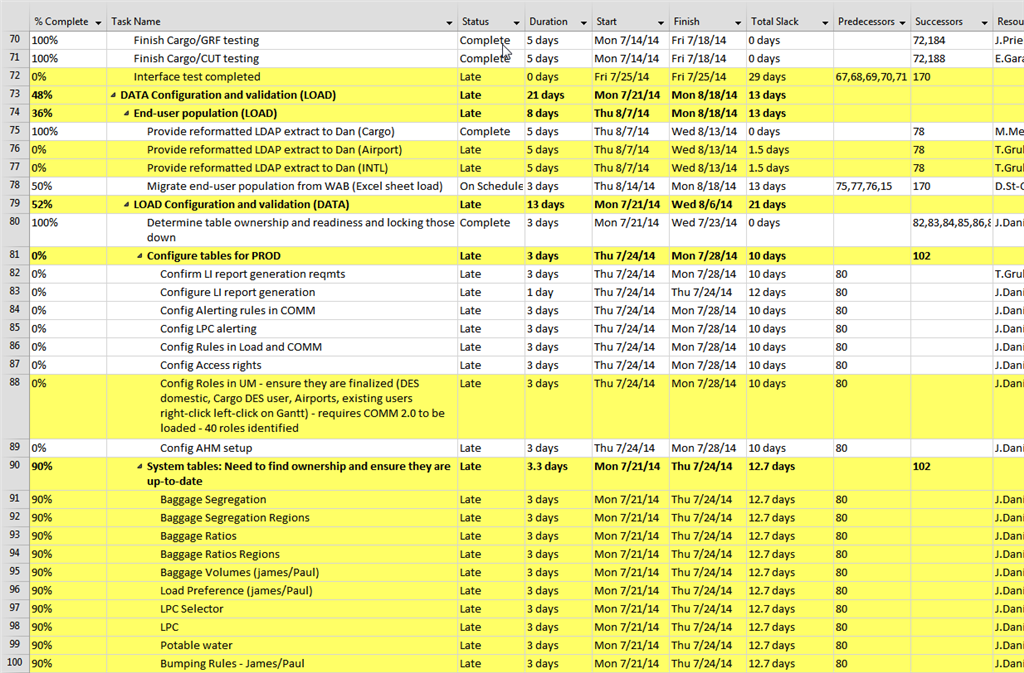
Task: Open the filter icon on Finish column
Action: point(736,20)
